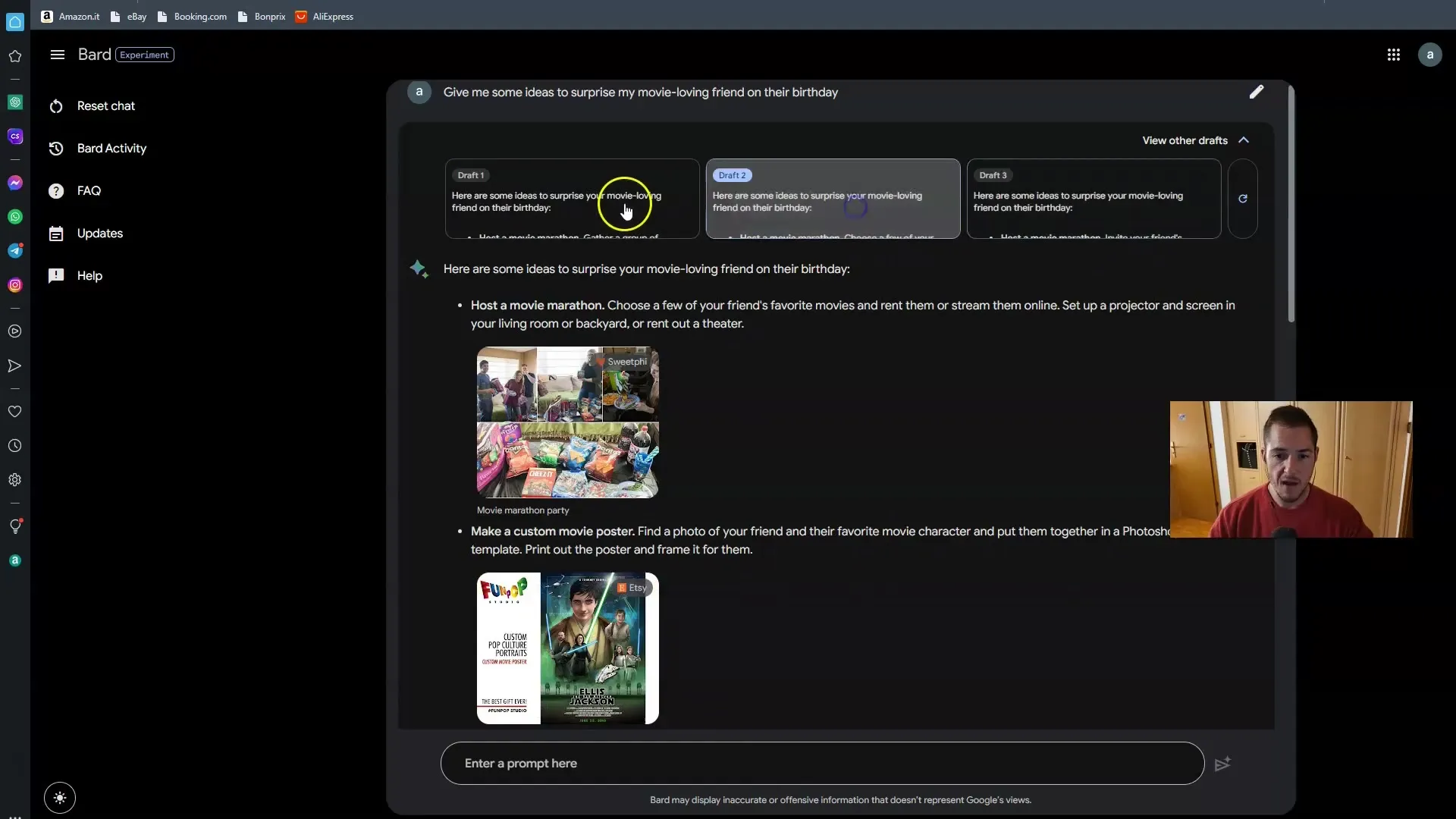Open Bard Activity panel
This screenshot has width=1456, height=819.
112,148
